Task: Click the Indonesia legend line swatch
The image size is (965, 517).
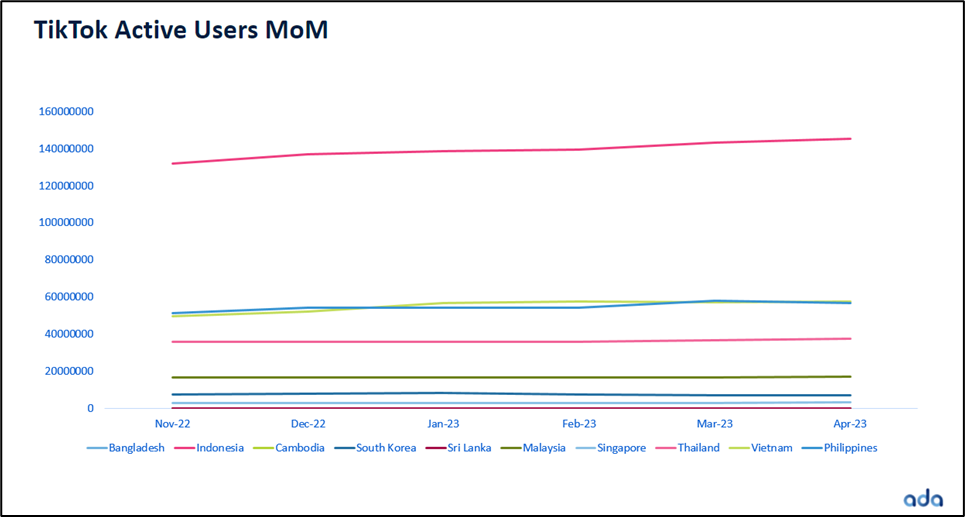Action: (x=183, y=448)
